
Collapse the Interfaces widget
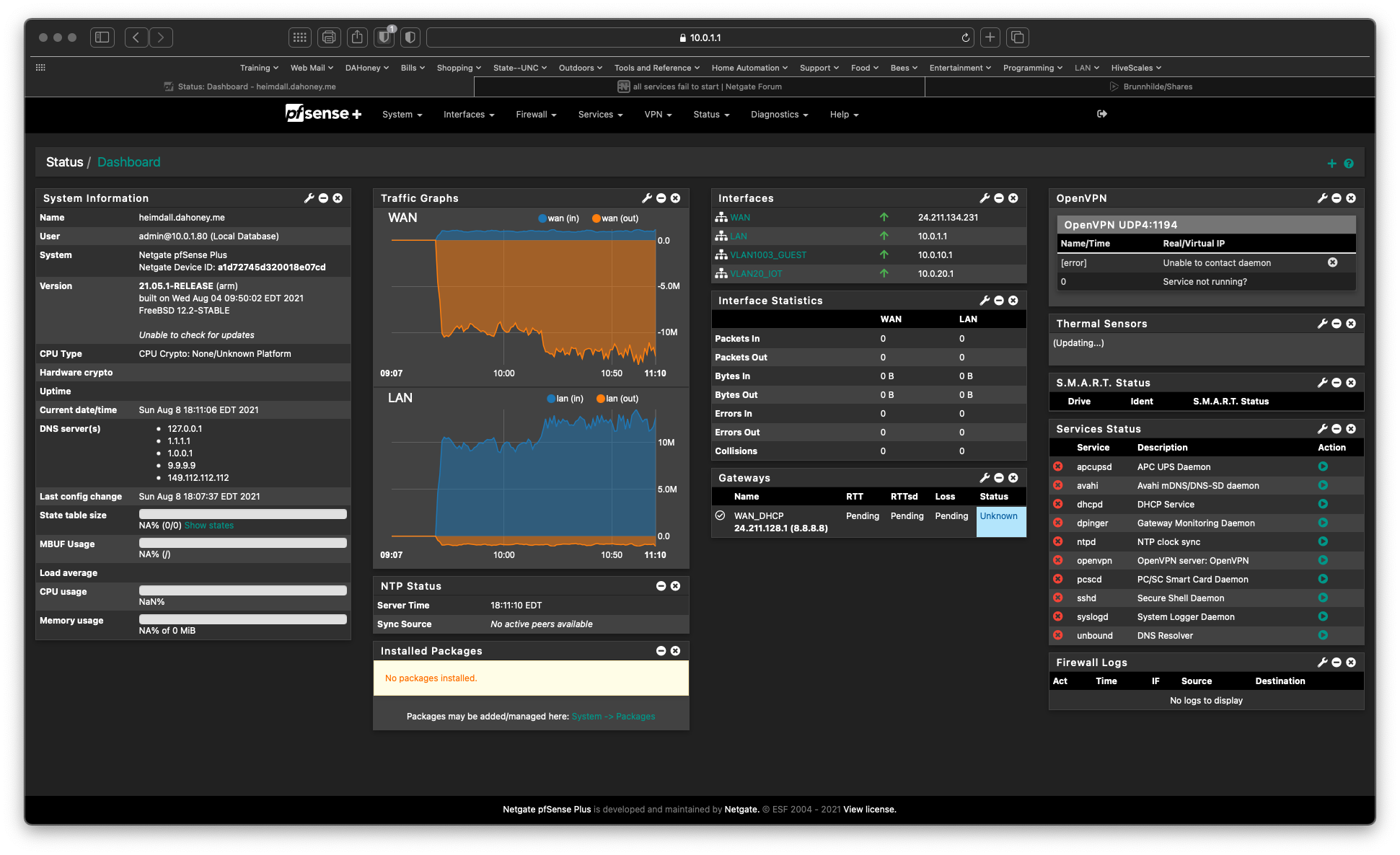(999, 198)
